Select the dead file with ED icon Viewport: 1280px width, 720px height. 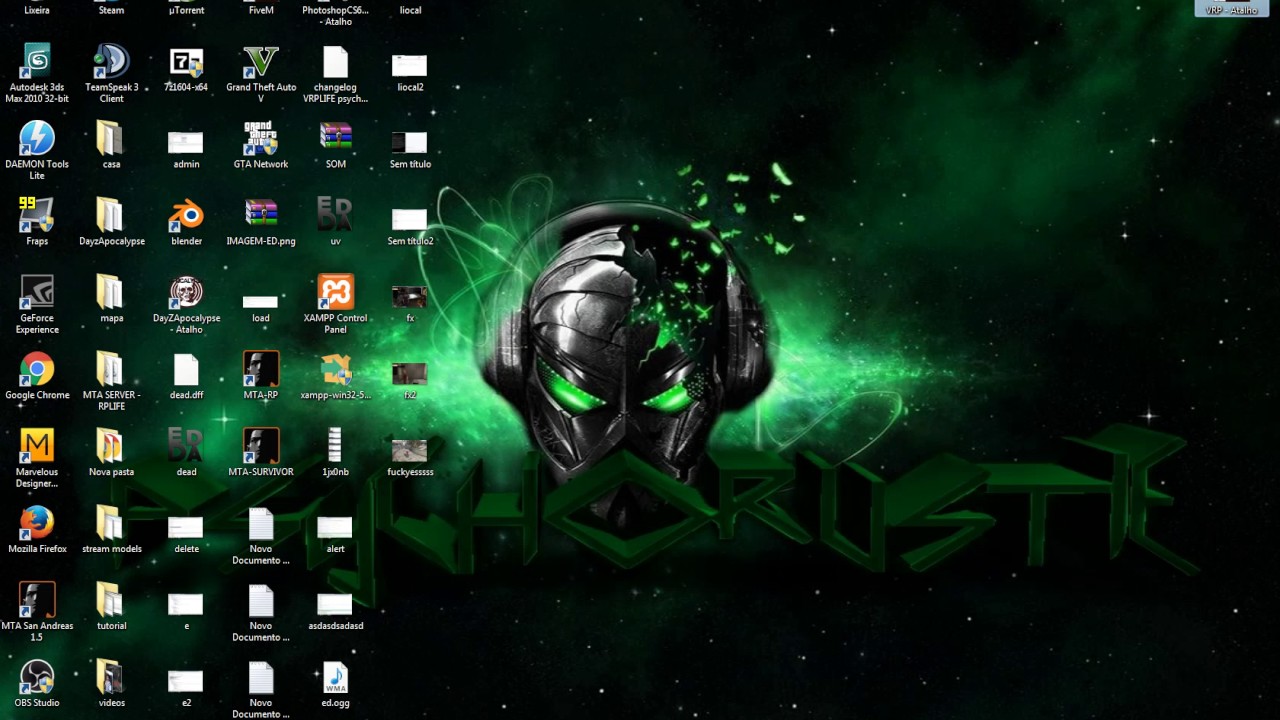186,446
